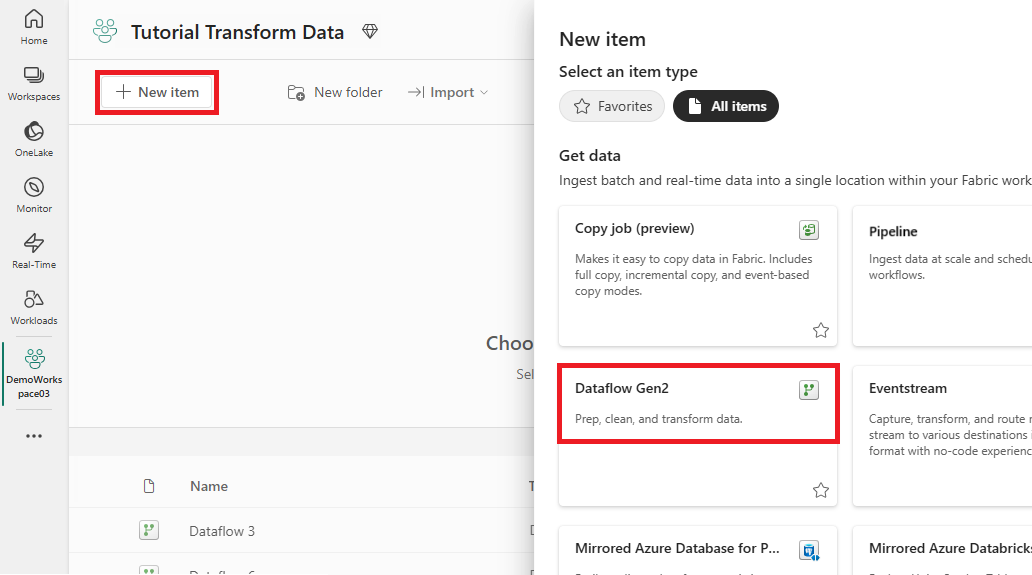Choose the Copy job (preview) card
The width and height of the screenshot is (1032, 575).
click(x=698, y=276)
